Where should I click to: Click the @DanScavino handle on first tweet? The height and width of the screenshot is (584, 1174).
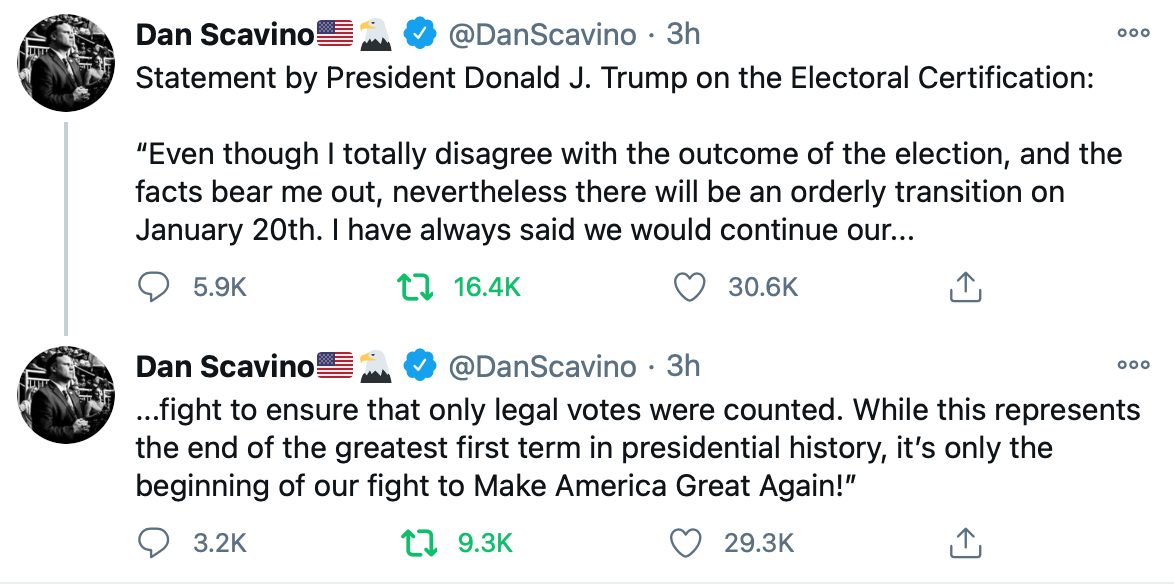pos(542,34)
